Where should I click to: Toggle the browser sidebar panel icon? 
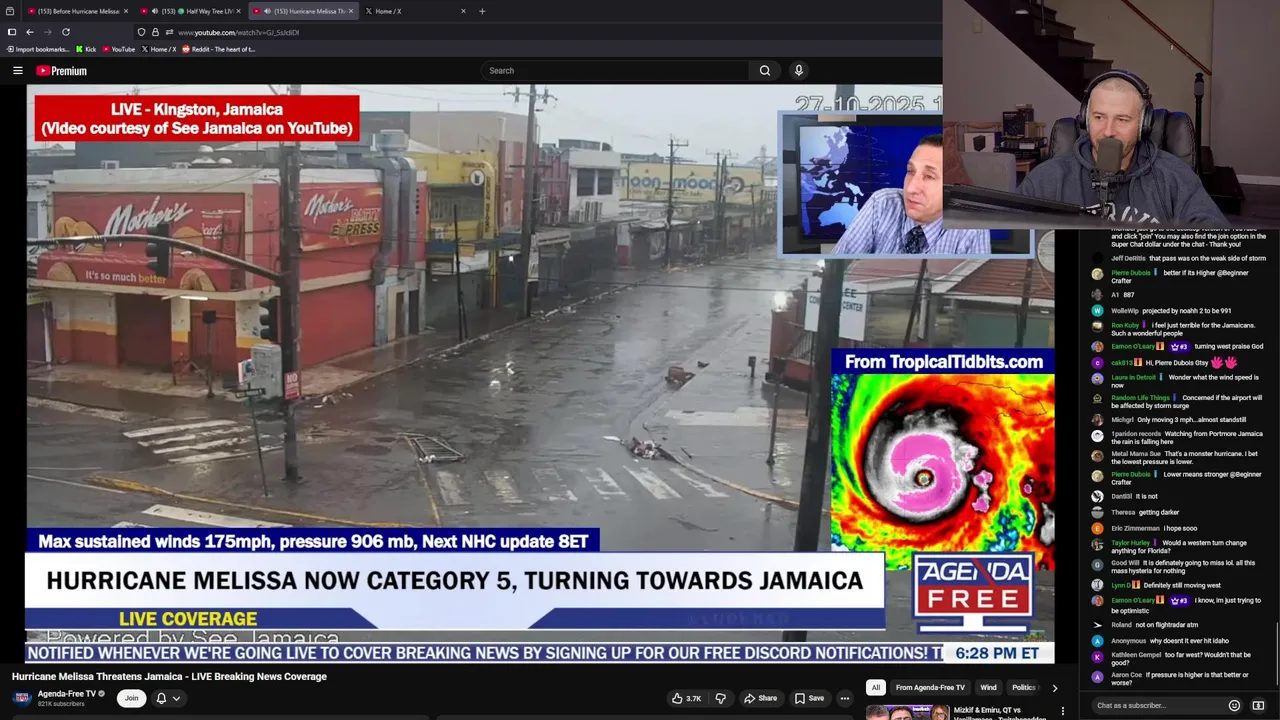click(x=11, y=32)
